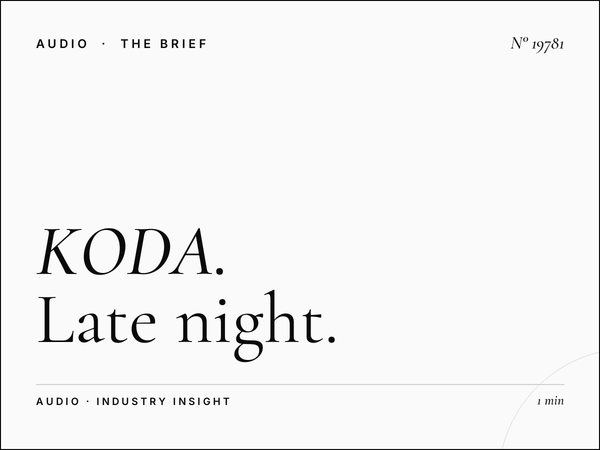Click the footer AUDIO category tag
The width and height of the screenshot is (600, 450).
coord(58,401)
